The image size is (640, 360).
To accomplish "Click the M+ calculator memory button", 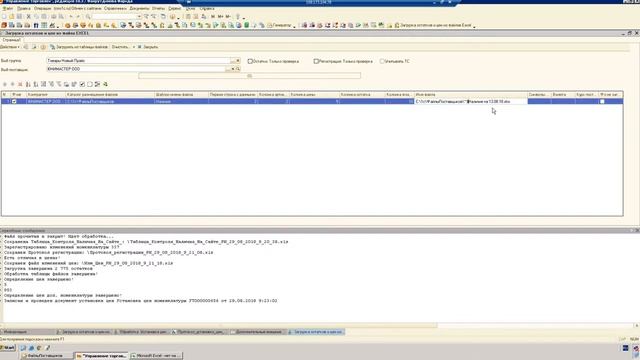I will (220, 16).
